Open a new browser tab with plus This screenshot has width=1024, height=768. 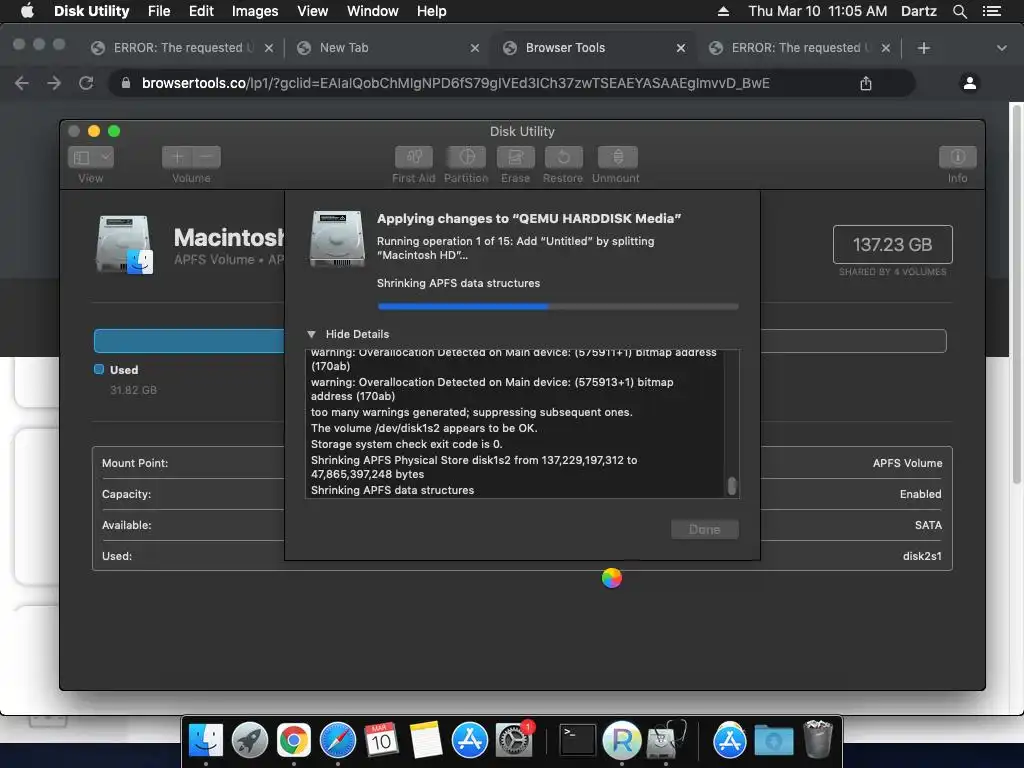point(923,48)
